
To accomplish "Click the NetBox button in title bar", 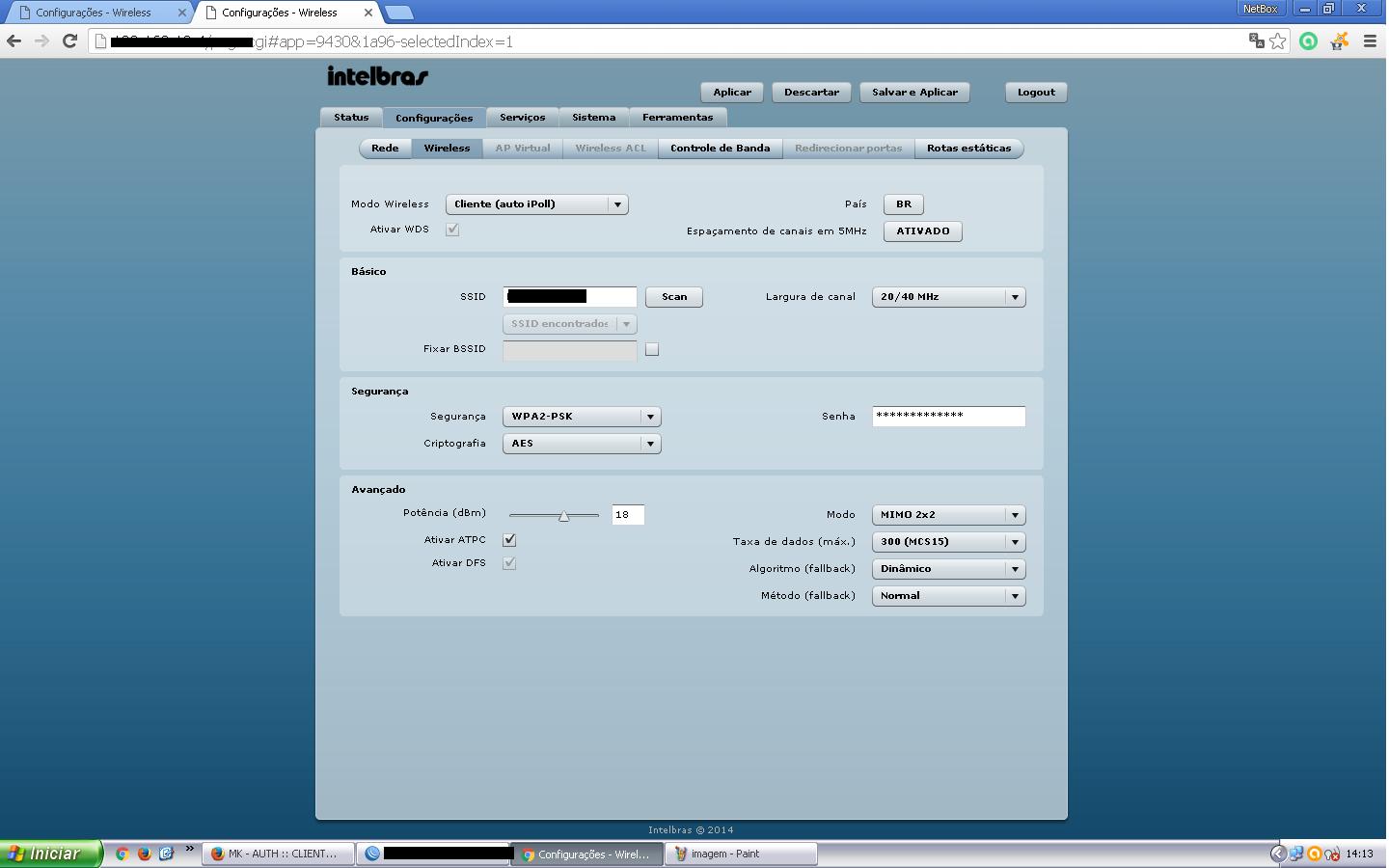I will 1260,9.
